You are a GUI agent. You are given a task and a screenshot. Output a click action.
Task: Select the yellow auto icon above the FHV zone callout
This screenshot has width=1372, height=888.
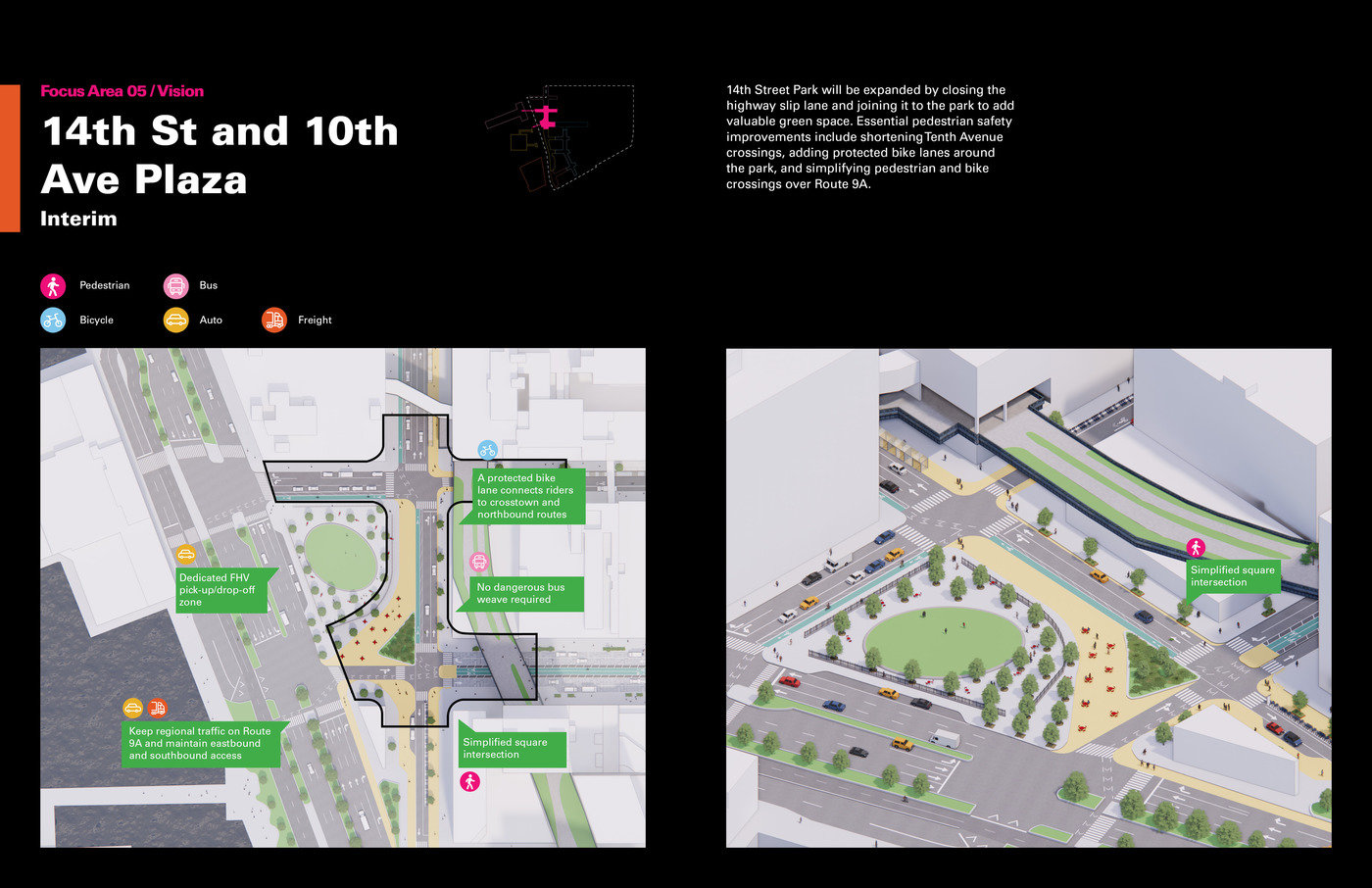tap(187, 554)
